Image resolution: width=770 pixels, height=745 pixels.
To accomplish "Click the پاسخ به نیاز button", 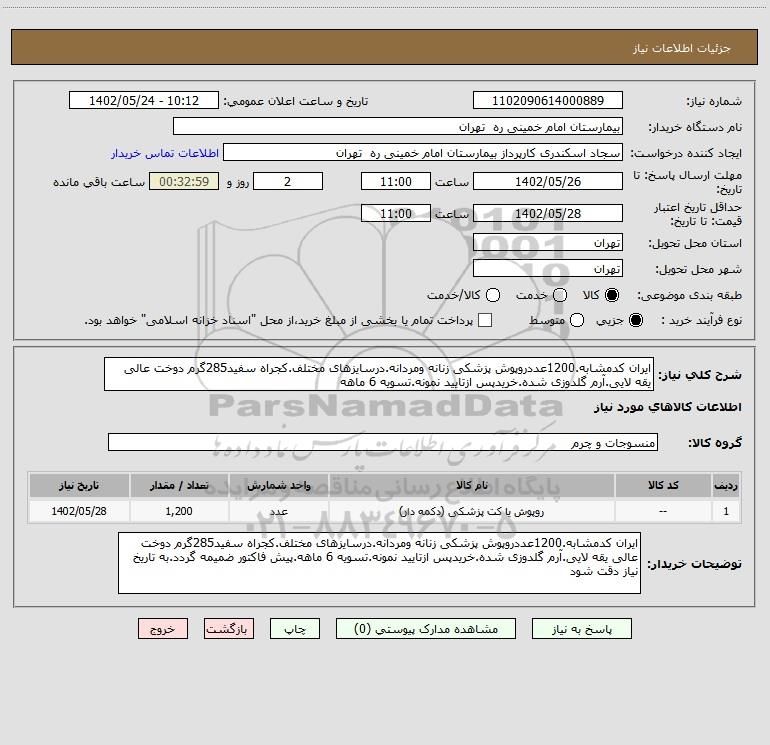I will (582, 629).
